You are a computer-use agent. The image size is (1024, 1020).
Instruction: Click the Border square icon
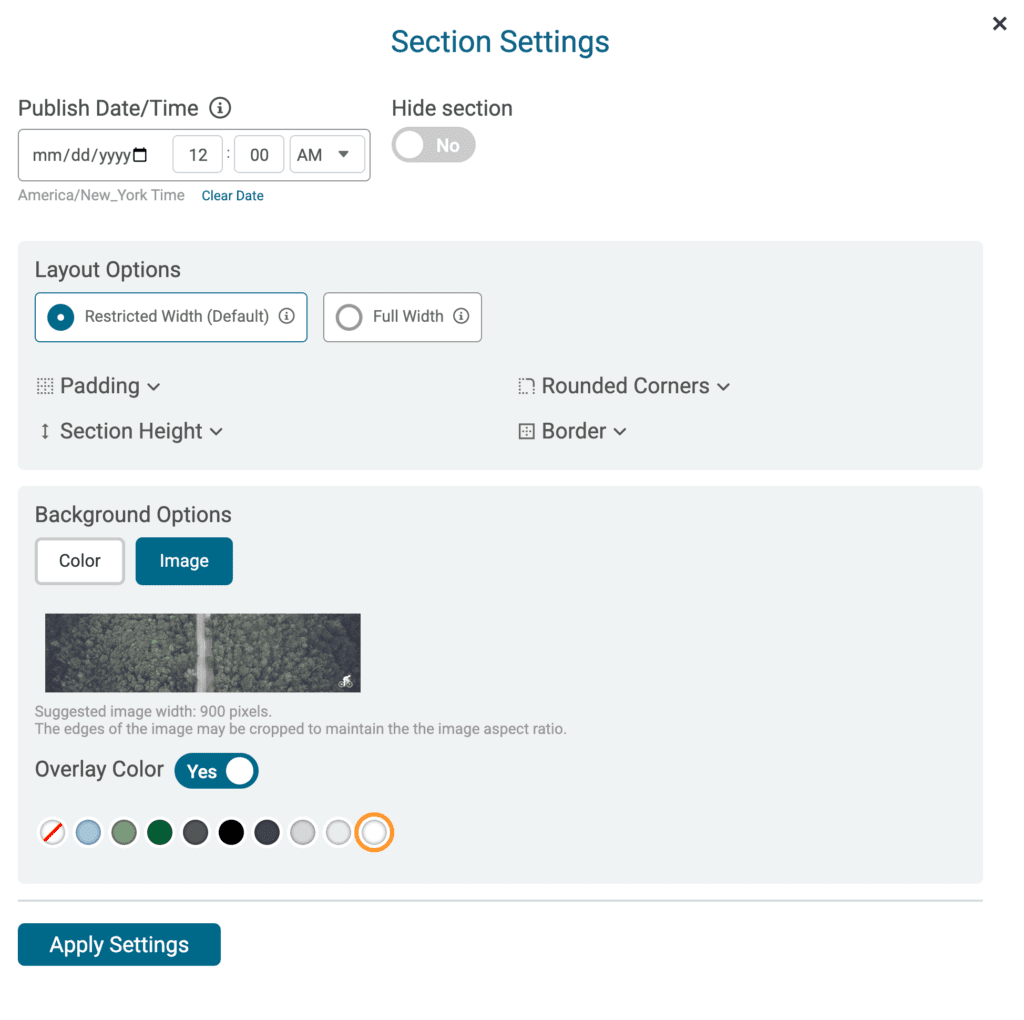pyautogui.click(x=526, y=431)
